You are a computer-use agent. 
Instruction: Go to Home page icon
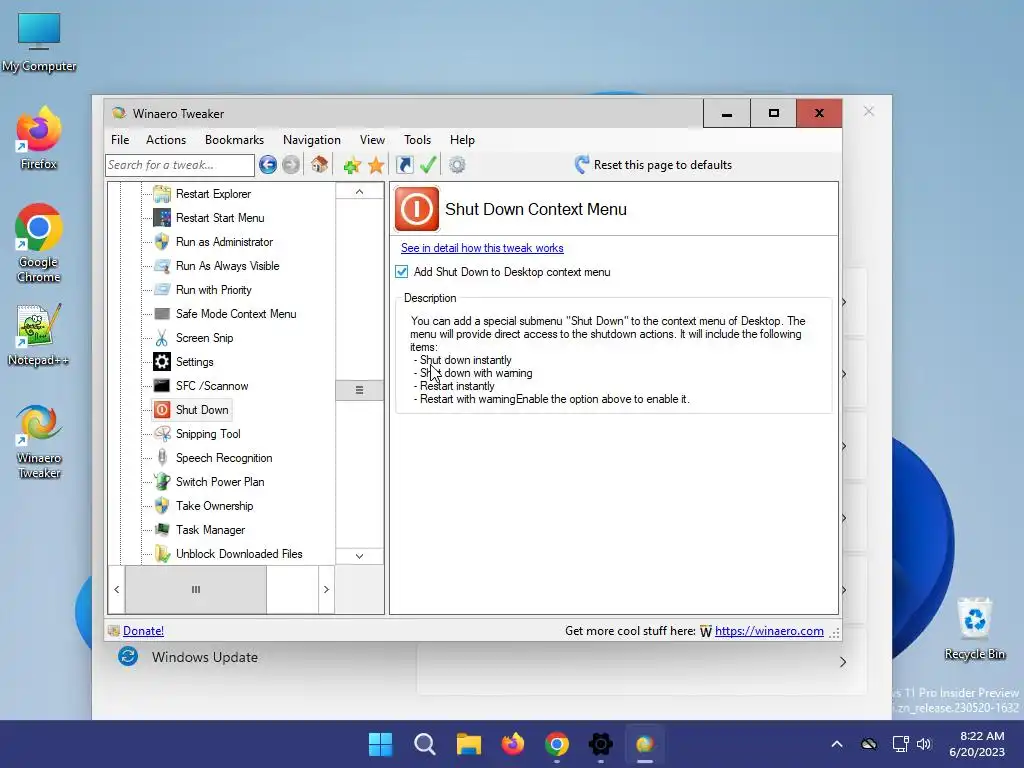319,165
